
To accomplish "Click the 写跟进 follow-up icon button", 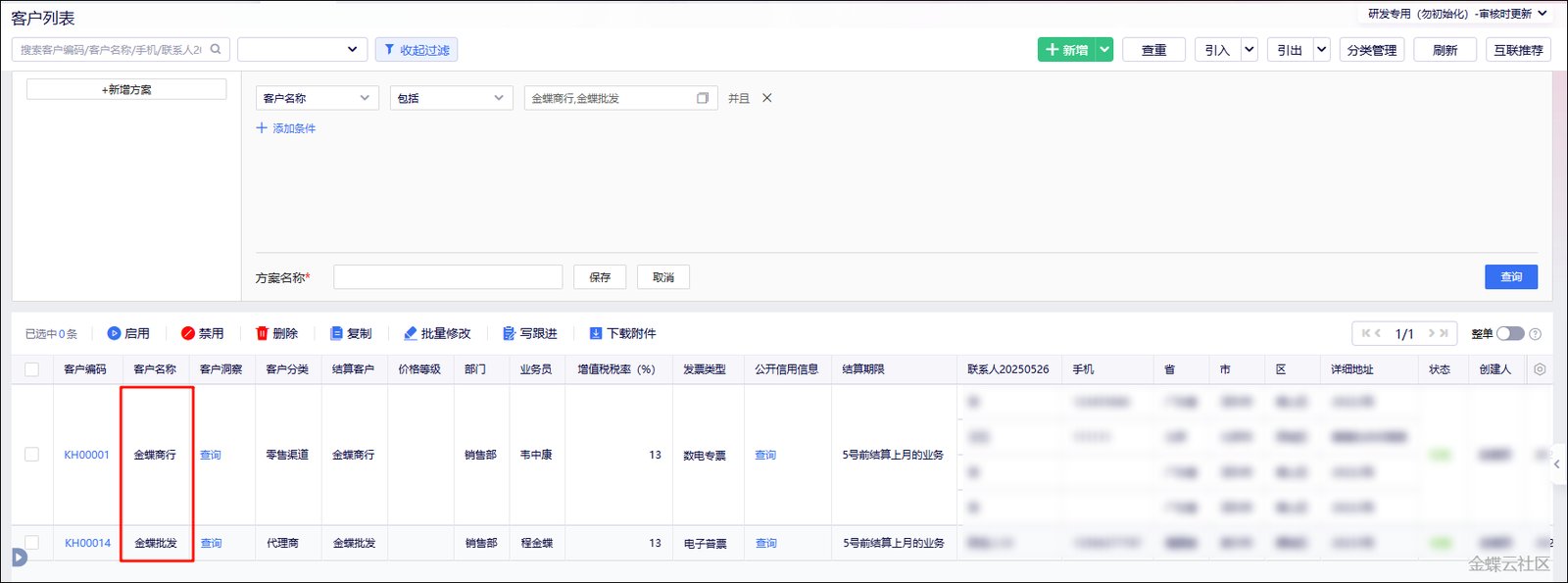I will click(530, 333).
